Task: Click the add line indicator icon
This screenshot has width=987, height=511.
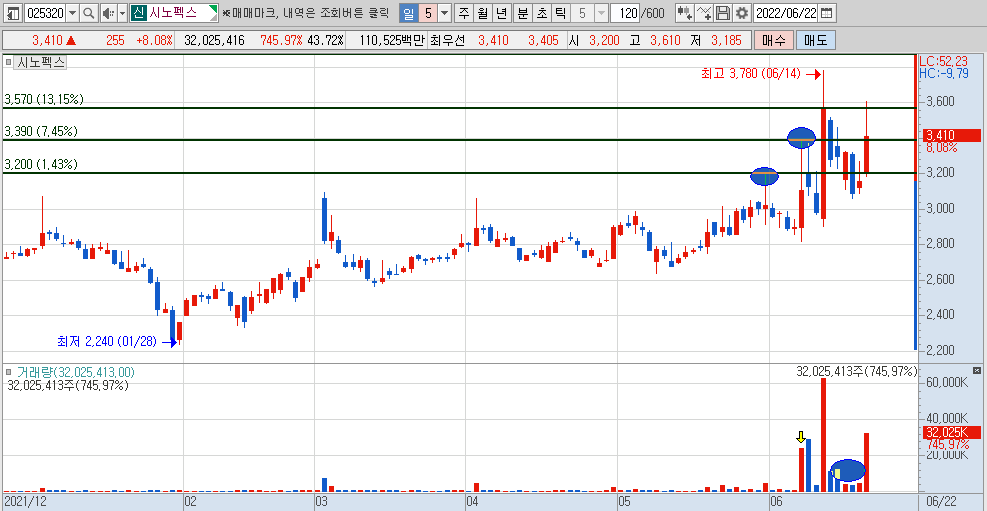Action: [705, 13]
